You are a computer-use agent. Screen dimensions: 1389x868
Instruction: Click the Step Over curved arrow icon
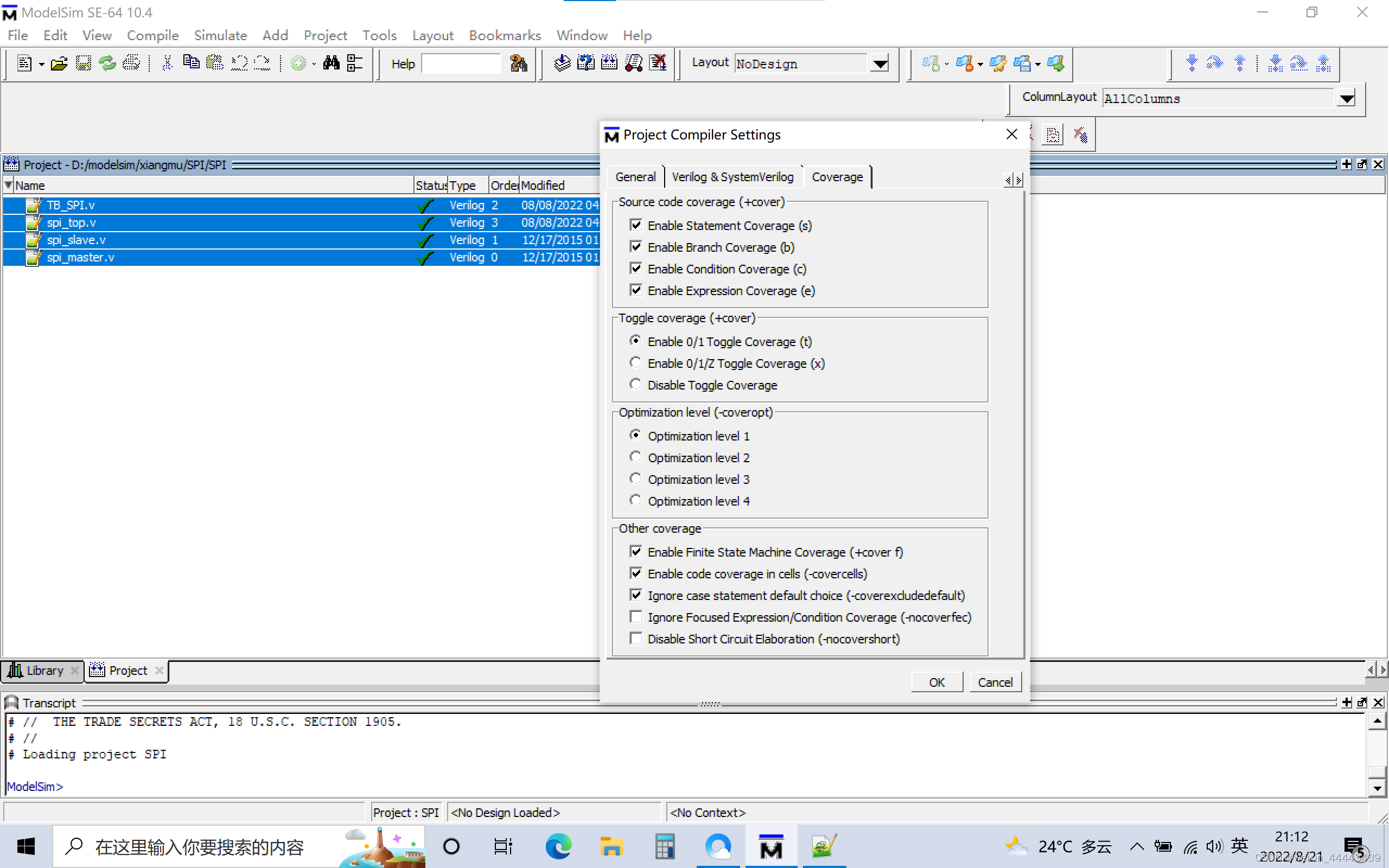point(1215,62)
